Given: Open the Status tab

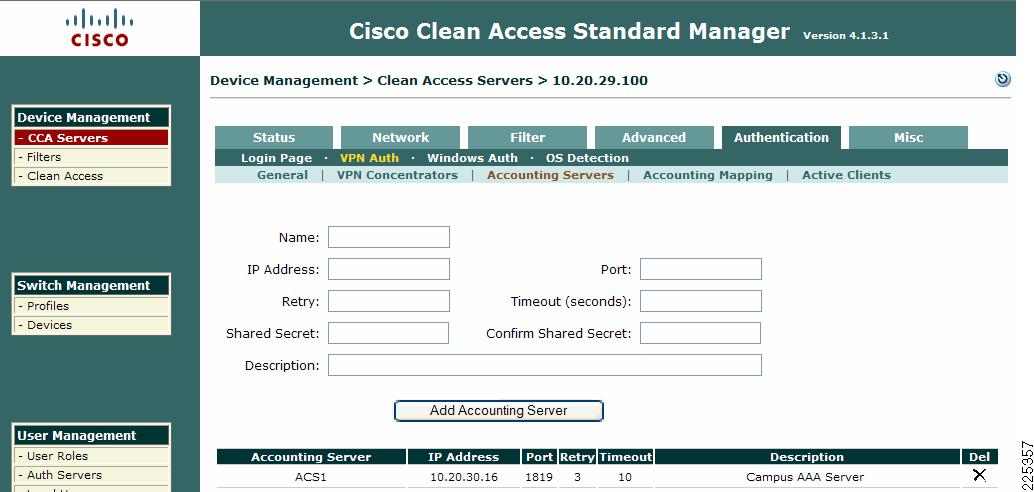Looking at the screenshot, I should 274,137.
